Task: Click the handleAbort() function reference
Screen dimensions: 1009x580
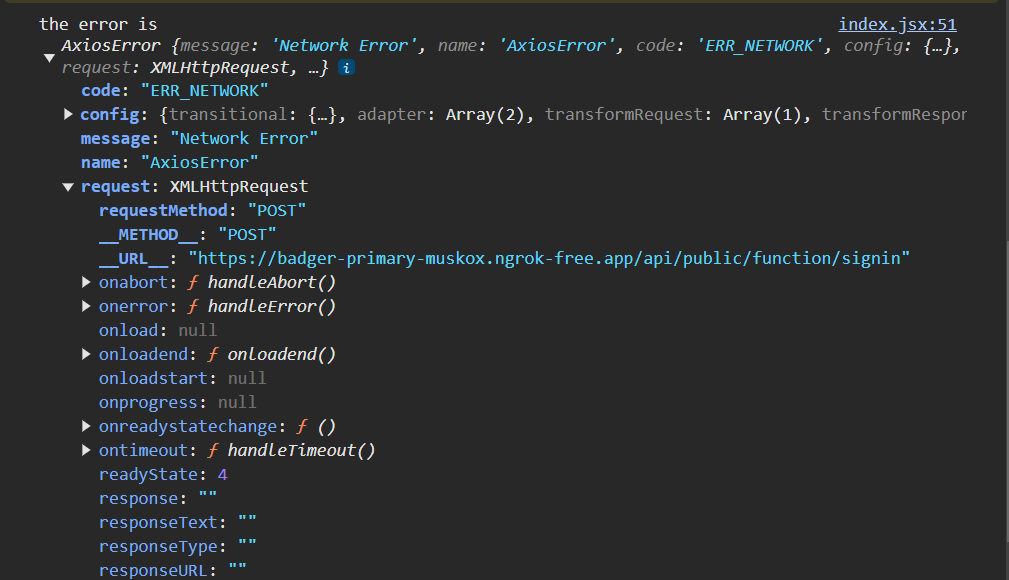Action: click(x=264, y=283)
